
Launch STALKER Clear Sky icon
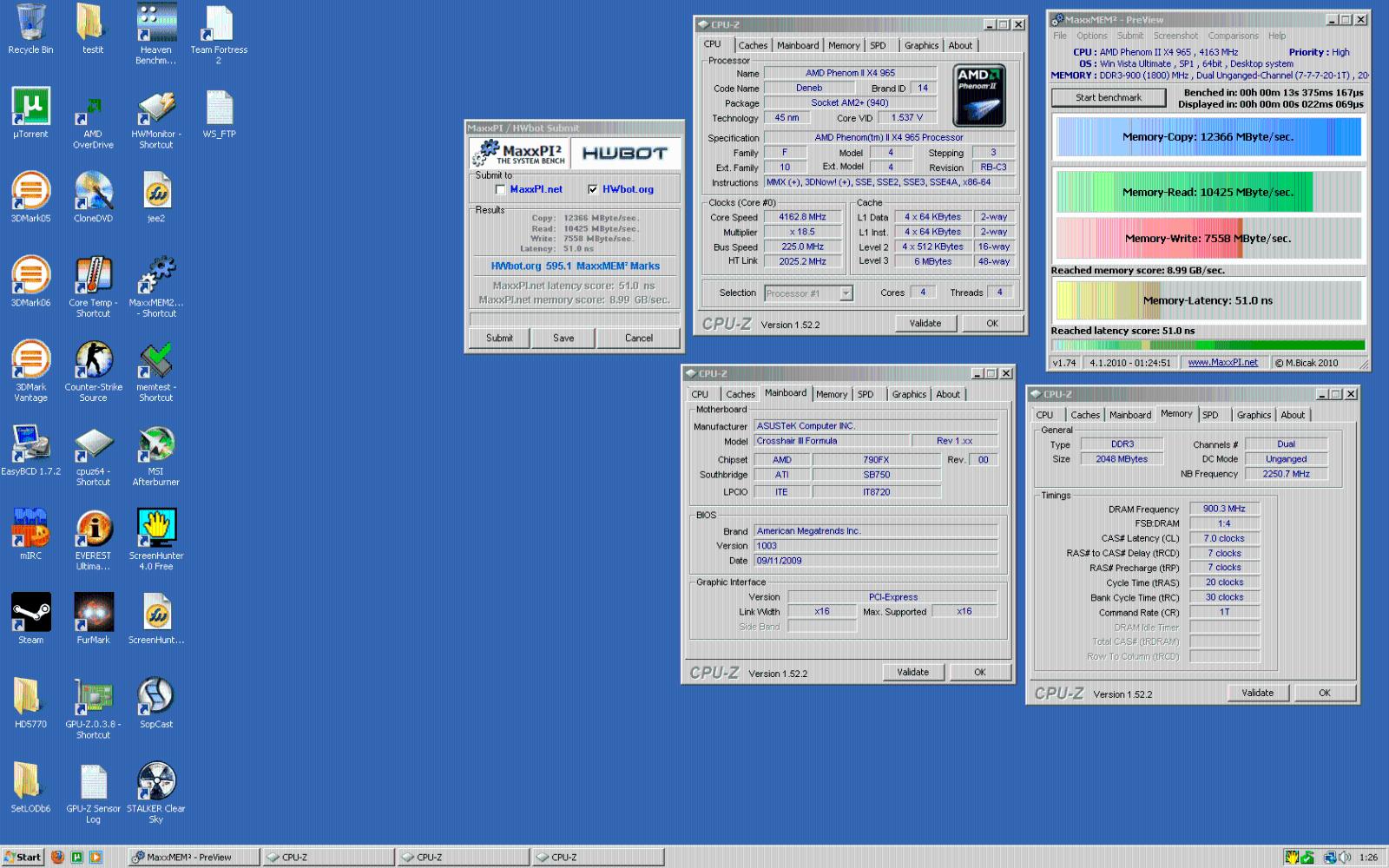pos(156,782)
